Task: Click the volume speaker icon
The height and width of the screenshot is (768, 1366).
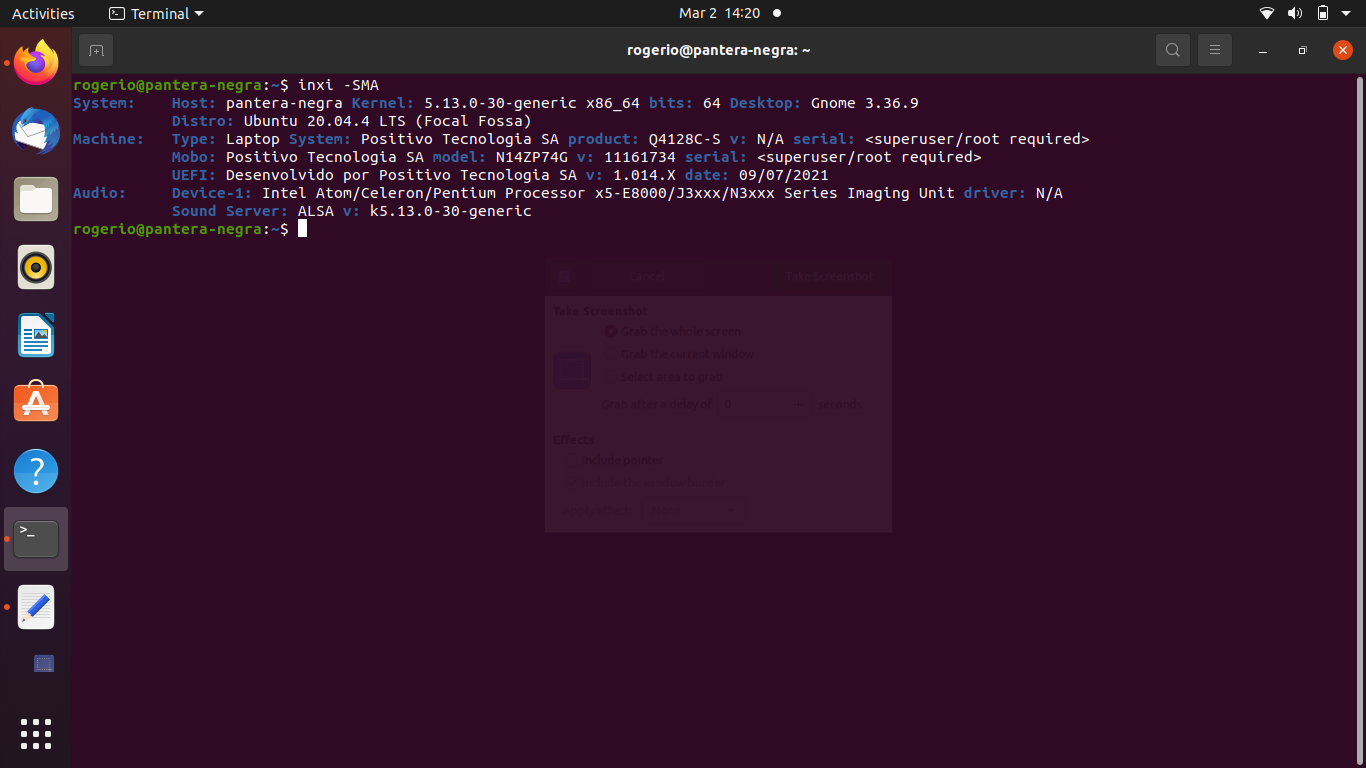Action: tap(1295, 14)
